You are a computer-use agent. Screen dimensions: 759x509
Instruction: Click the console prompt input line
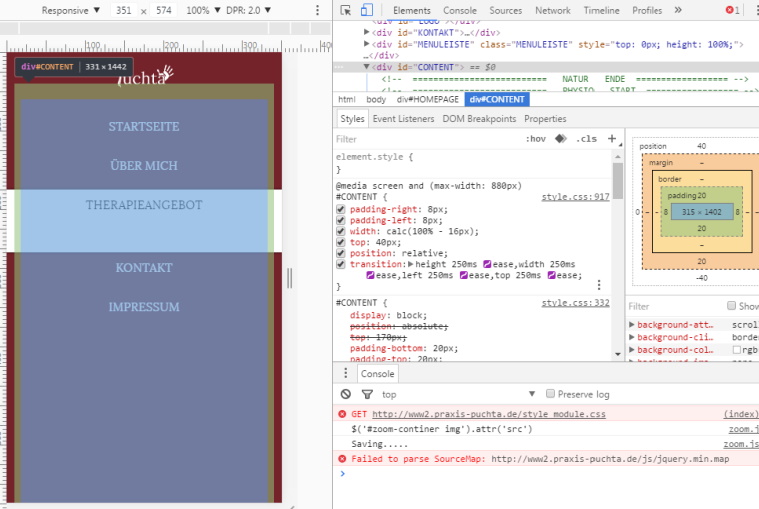coord(552,474)
